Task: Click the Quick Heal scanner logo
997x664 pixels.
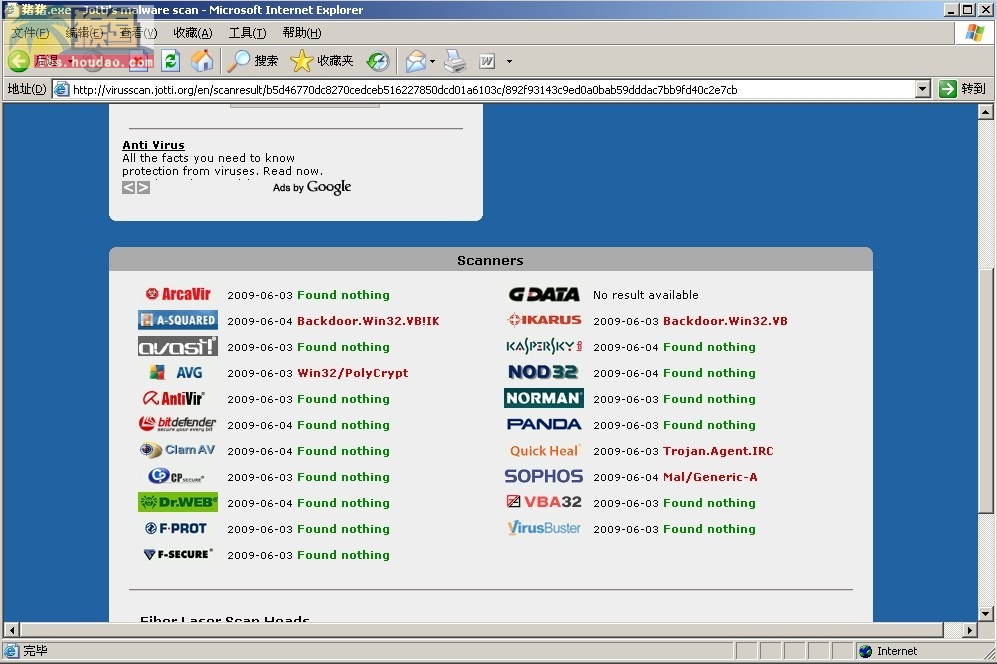Action: point(544,450)
